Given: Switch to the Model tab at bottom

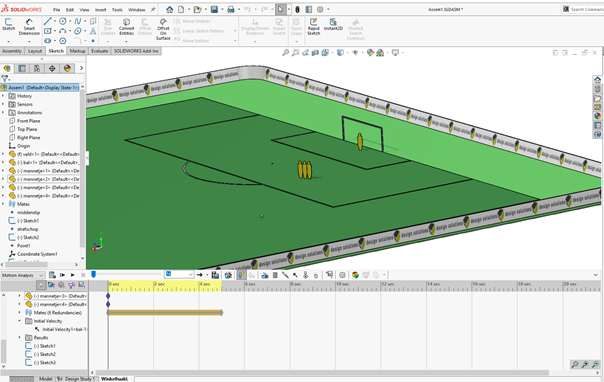Looking at the screenshot, I should click(45, 379).
